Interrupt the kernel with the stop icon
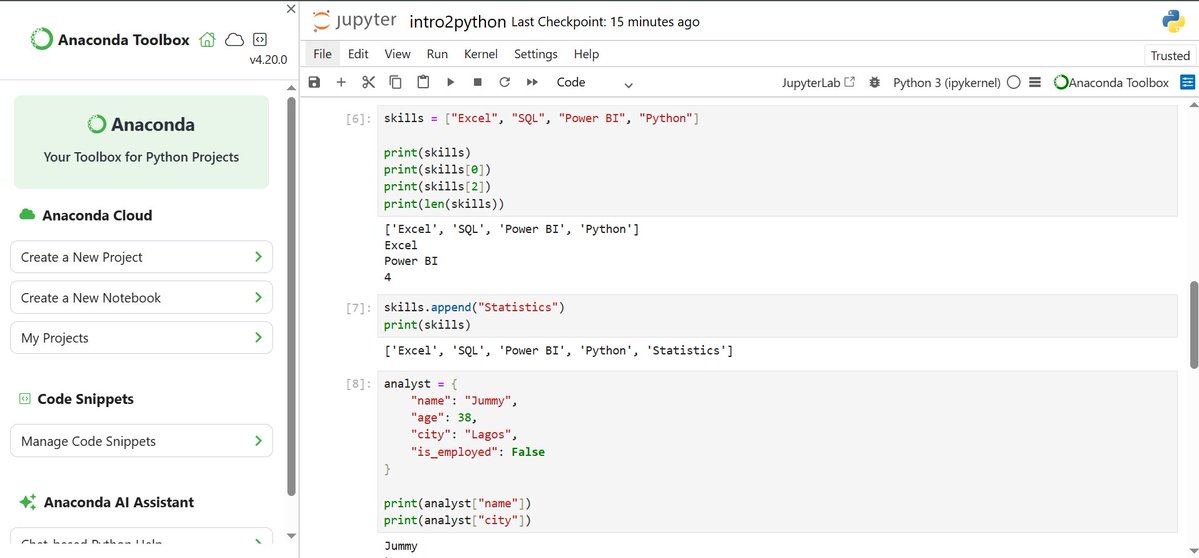Image resolution: width=1199 pixels, height=558 pixels. click(x=478, y=83)
